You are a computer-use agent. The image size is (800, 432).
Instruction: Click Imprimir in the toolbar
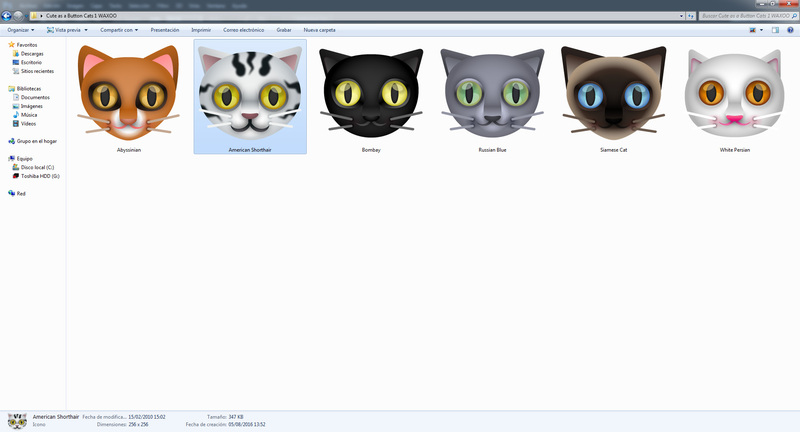coord(201,30)
